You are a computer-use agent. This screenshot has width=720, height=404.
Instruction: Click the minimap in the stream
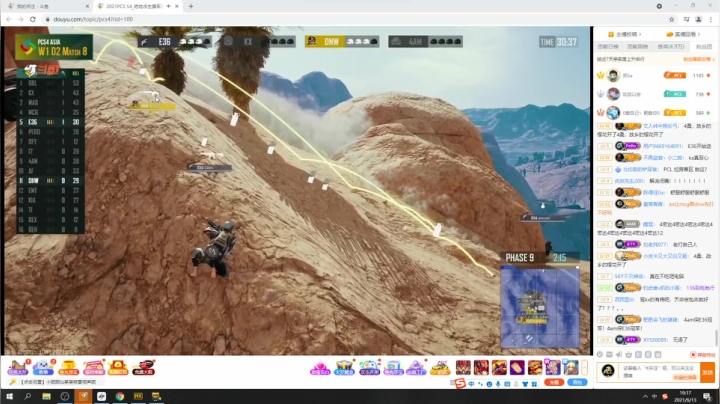tap(540, 307)
